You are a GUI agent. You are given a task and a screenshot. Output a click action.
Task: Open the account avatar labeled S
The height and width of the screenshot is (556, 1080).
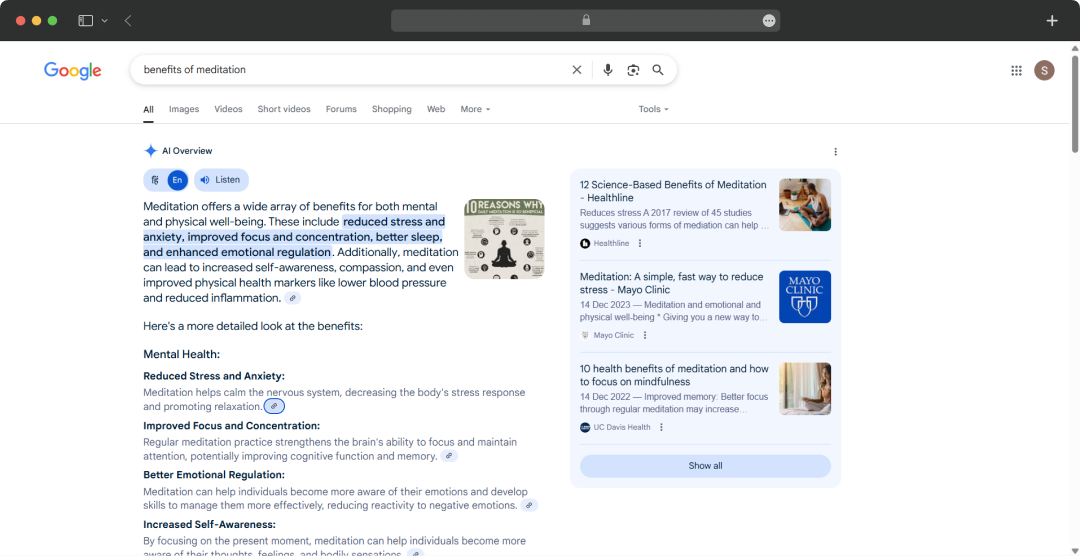tap(1044, 70)
